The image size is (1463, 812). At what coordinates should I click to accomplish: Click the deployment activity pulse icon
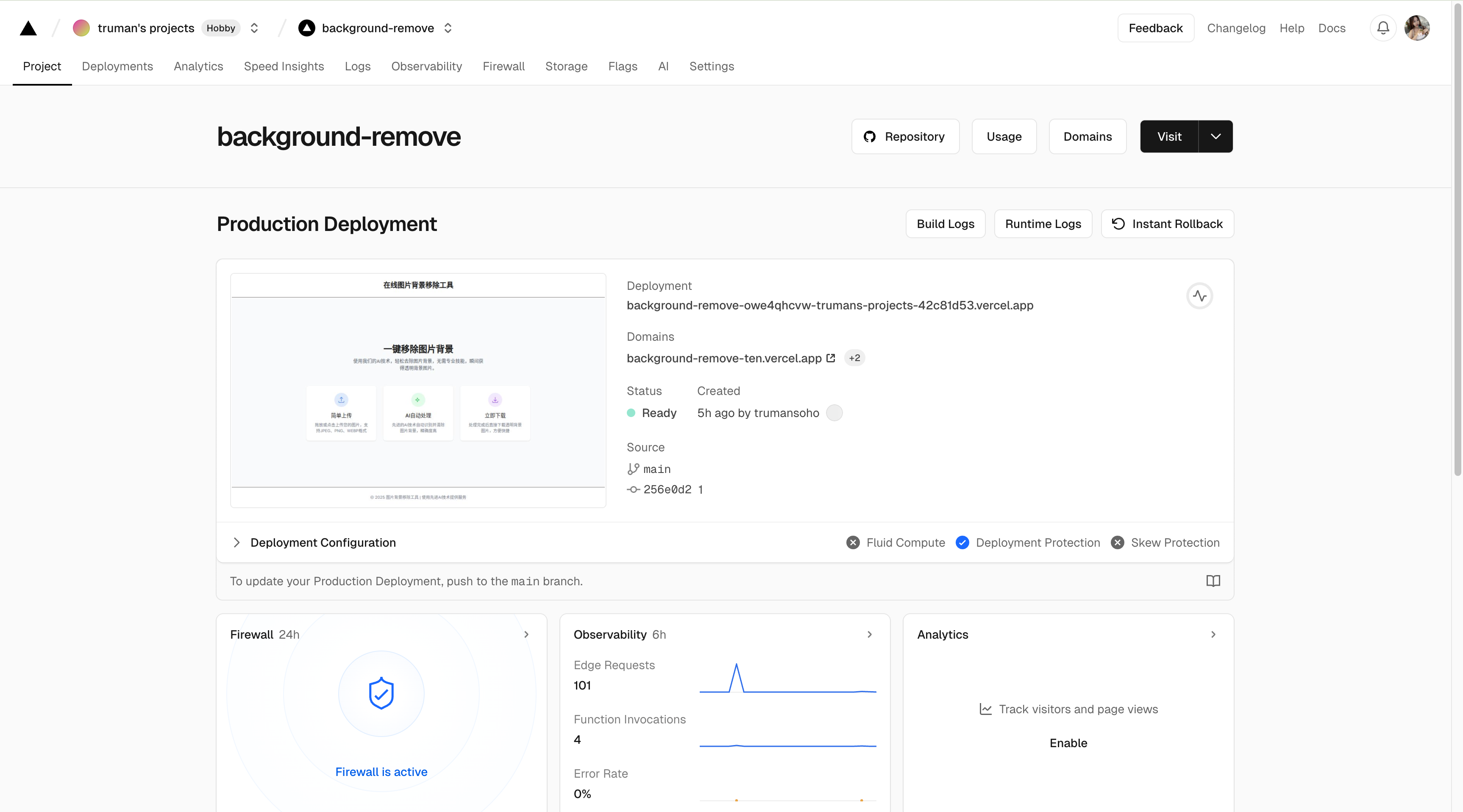pyautogui.click(x=1199, y=296)
